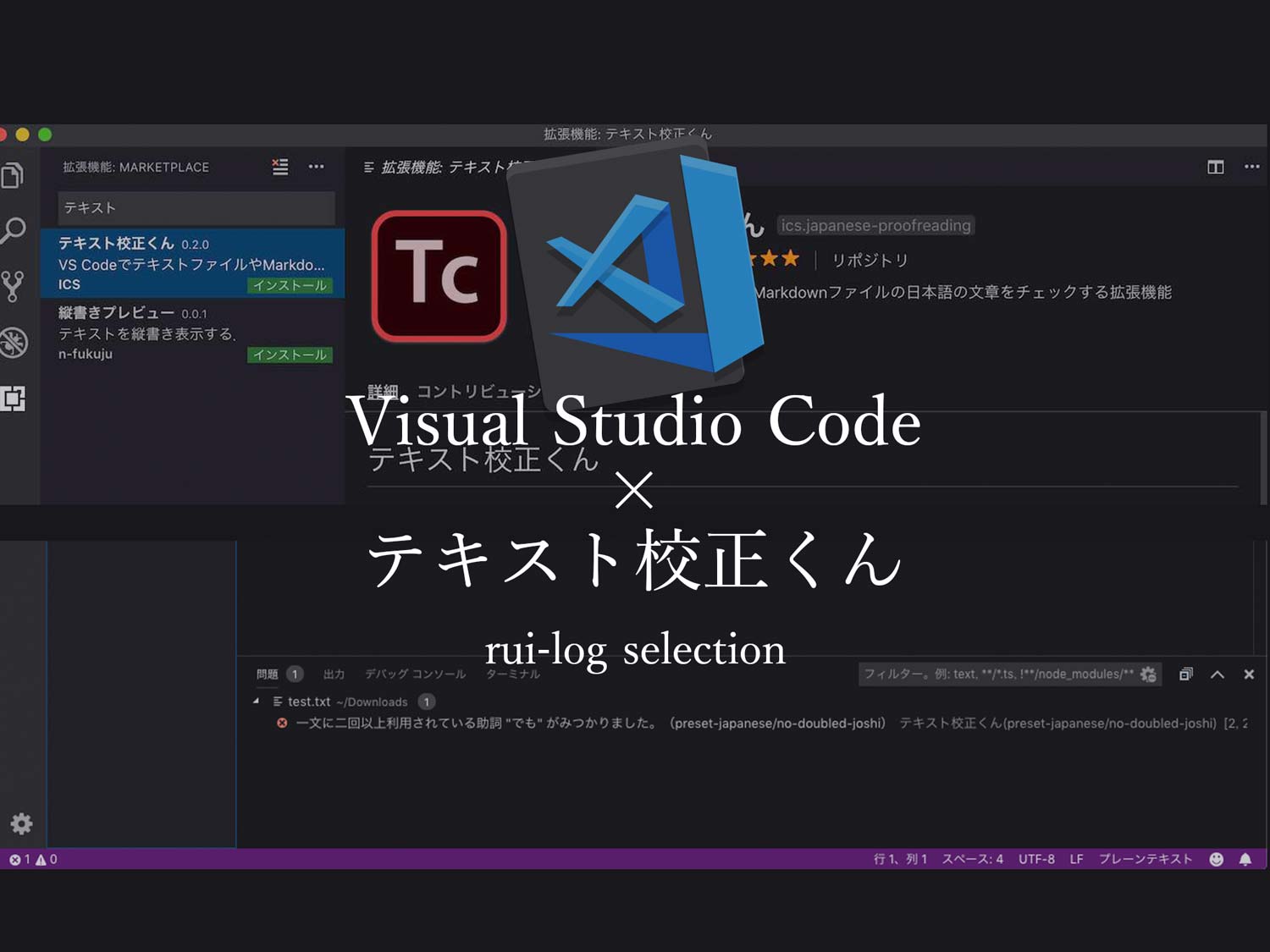Collapse the test.txt problems tree

click(256, 701)
